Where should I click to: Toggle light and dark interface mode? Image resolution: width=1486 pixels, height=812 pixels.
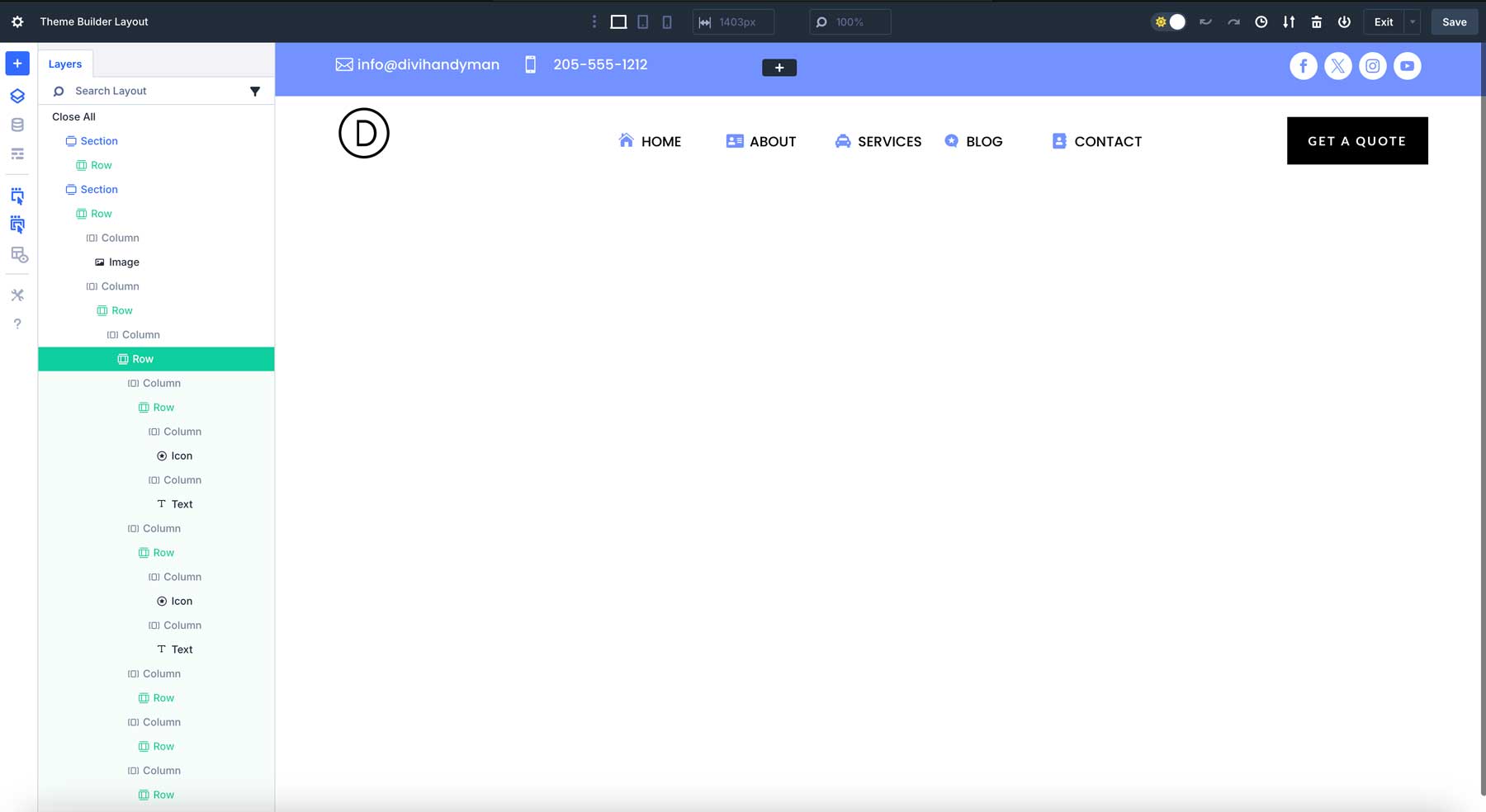1170,22
